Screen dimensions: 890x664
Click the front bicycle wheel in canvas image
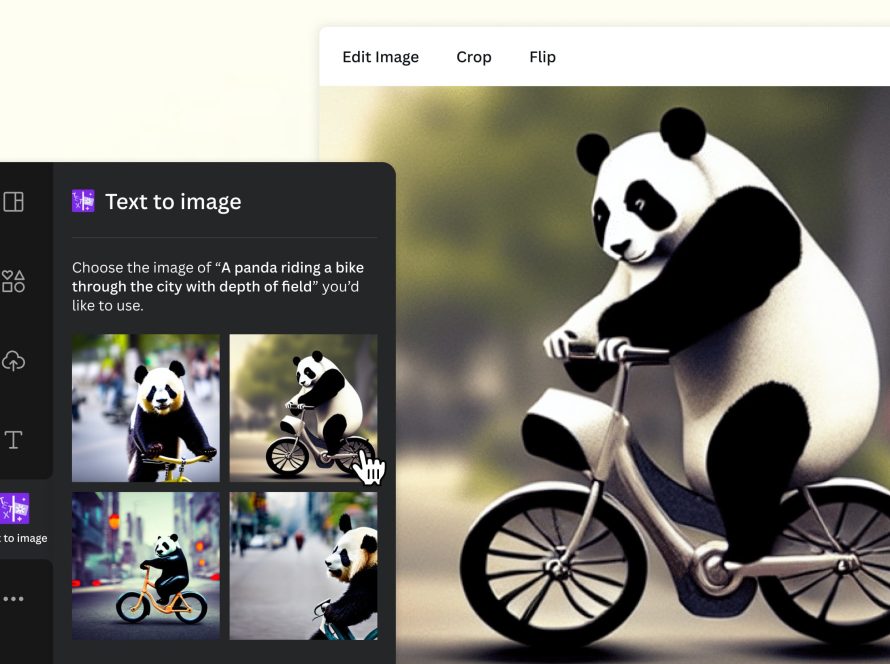coord(553,568)
